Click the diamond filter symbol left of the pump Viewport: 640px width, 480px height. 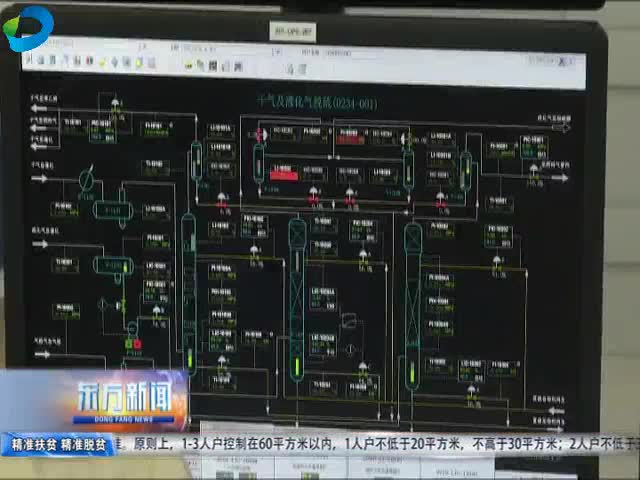tap(102, 304)
